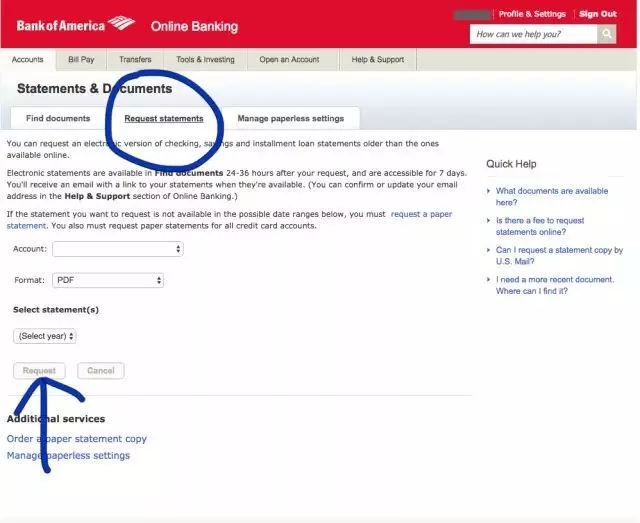This screenshot has width=640, height=523.
Task: Click 'How can we help you?' search field
Action: (534, 34)
